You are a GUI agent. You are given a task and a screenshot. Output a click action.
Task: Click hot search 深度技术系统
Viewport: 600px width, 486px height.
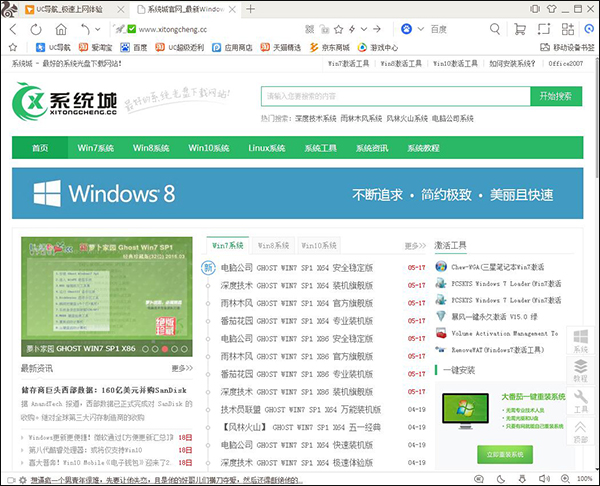(x=316, y=119)
